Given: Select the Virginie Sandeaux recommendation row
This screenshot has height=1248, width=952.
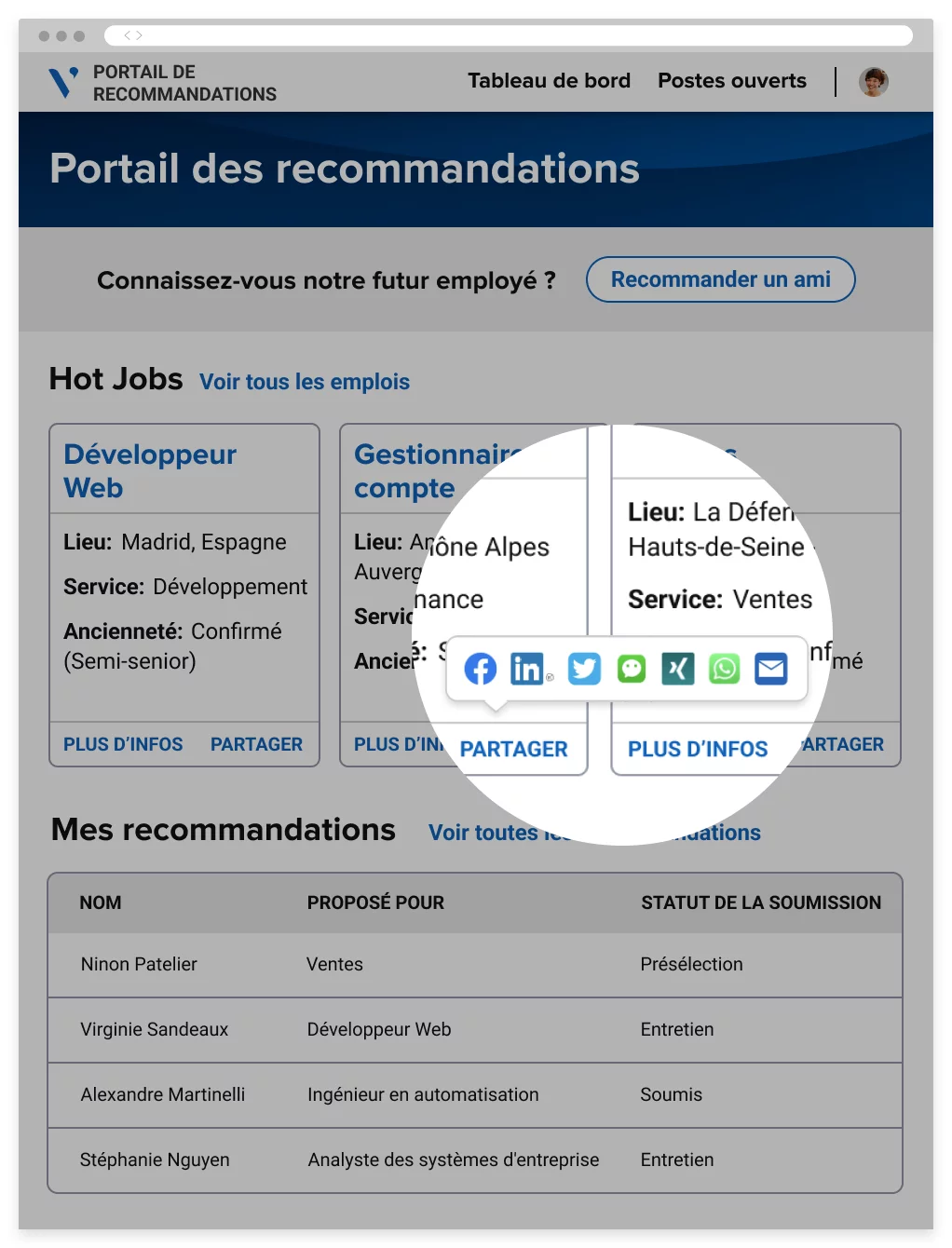Looking at the screenshot, I should point(474,1029).
